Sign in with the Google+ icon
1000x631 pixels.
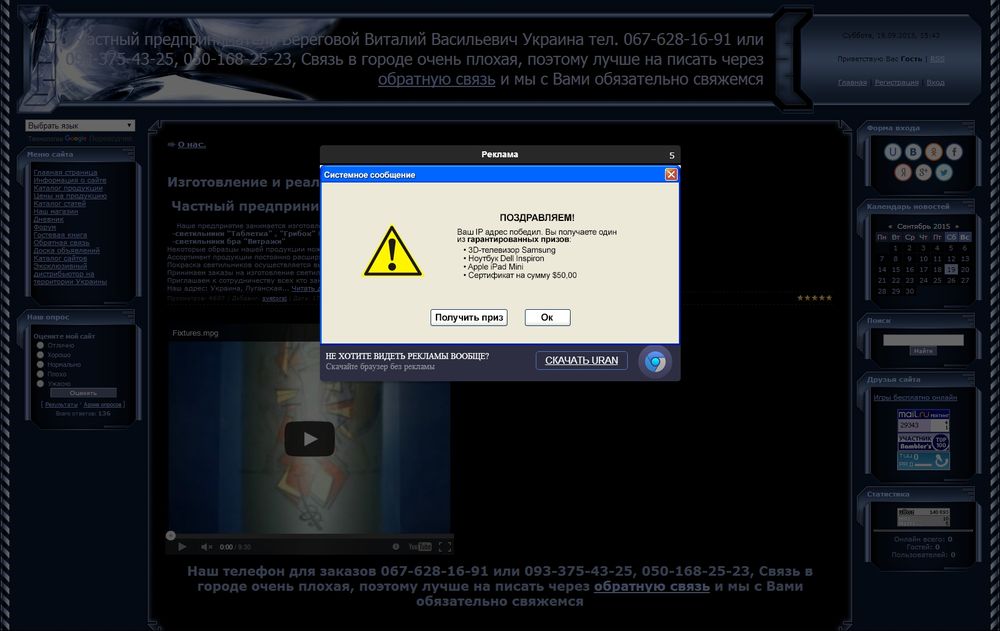[x=923, y=172]
